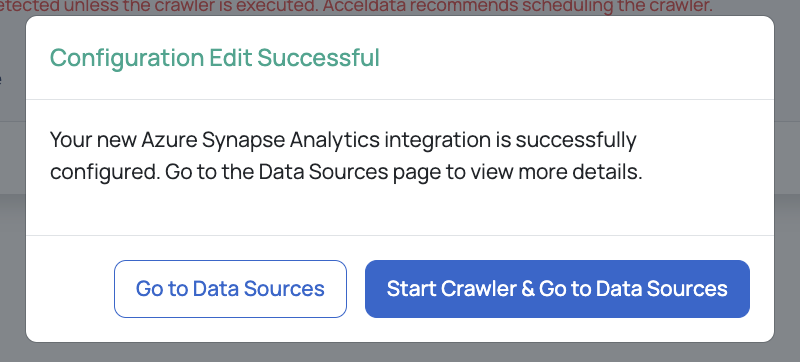Click empty footer area left of buttons

(x=70, y=289)
